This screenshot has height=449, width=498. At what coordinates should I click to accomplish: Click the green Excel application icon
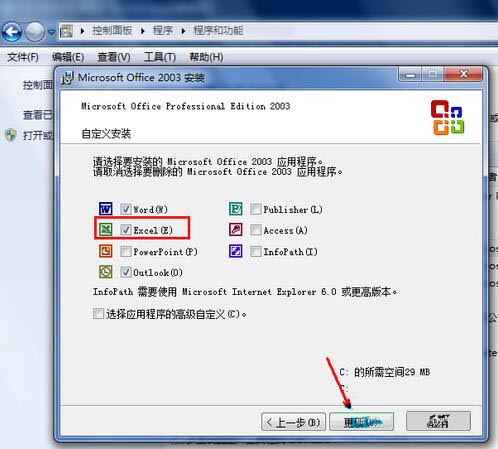[x=106, y=230]
